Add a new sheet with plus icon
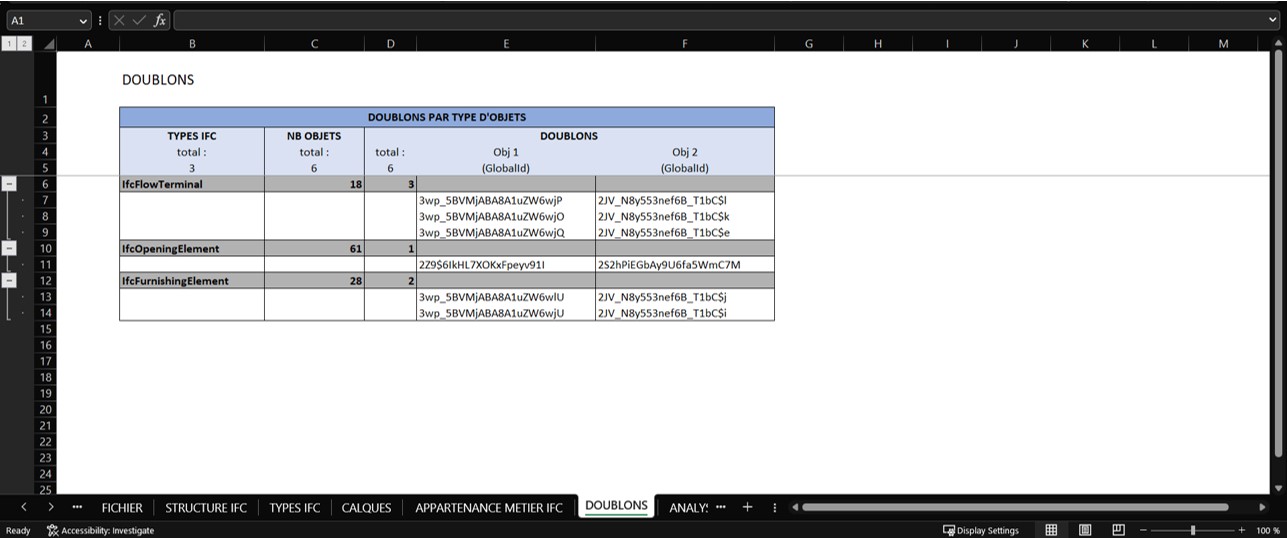The height and width of the screenshot is (538, 1287). tap(747, 507)
